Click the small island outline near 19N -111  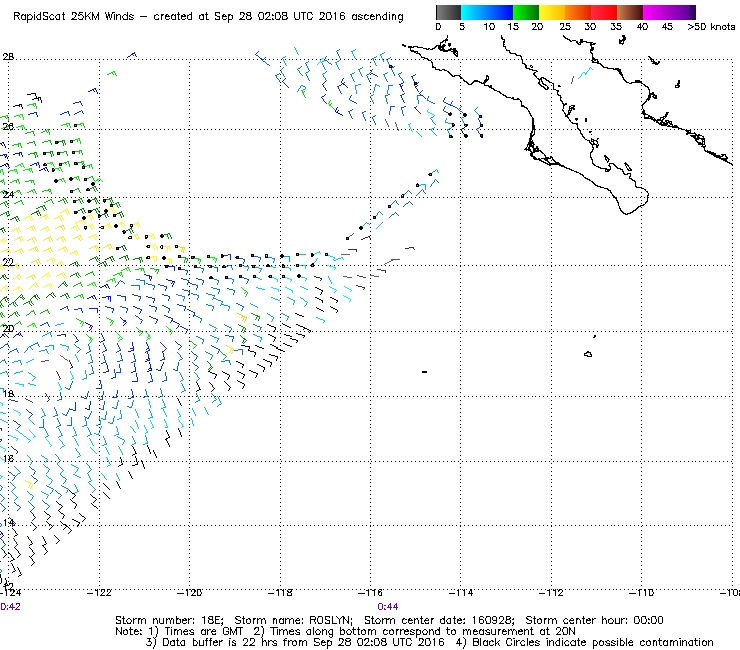tap(588, 354)
